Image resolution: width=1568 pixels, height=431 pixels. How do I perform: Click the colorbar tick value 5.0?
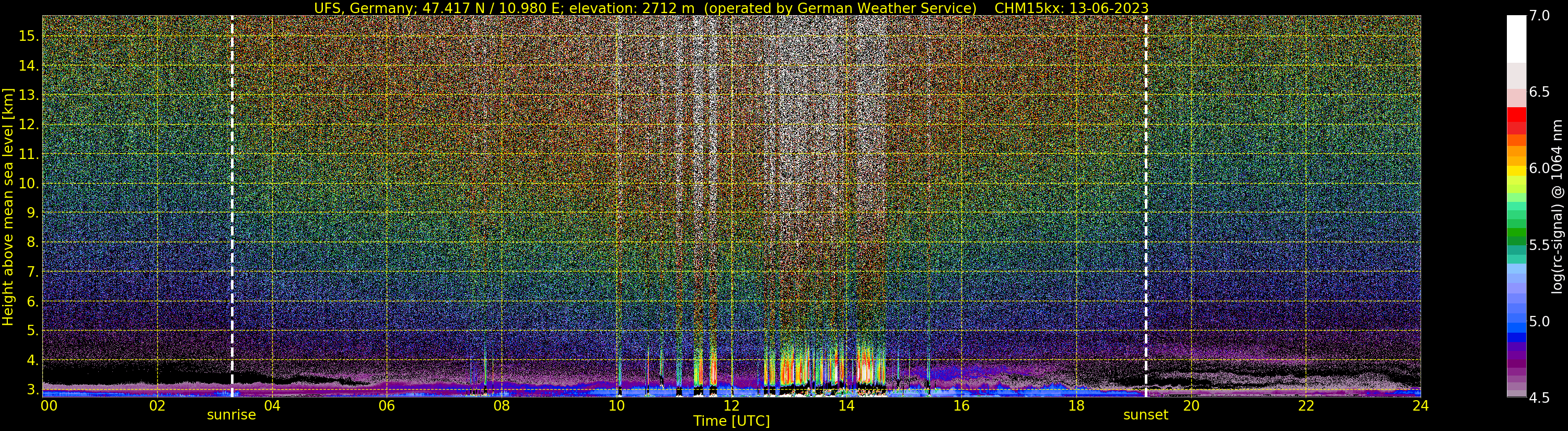[1539, 321]
